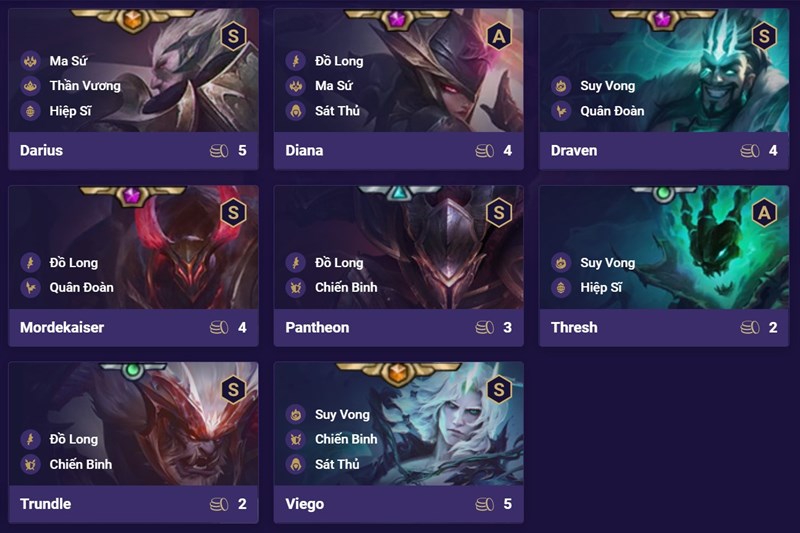The width and height of the screenshot is (800, 533).
Task: Open the Draven champion name link
Action: 573,150
